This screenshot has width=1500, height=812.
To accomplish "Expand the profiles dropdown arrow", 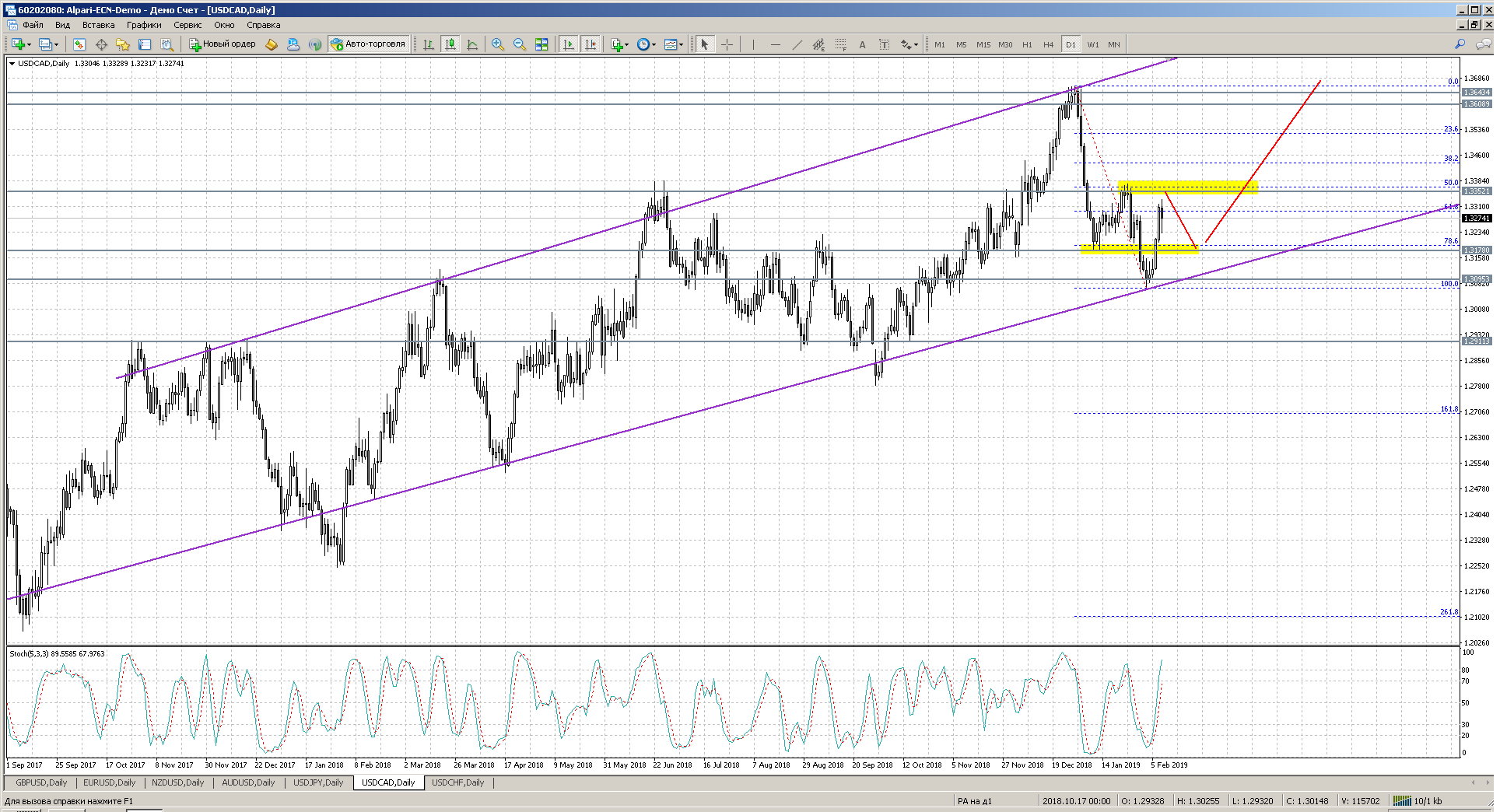I will [x=57, y=44].
